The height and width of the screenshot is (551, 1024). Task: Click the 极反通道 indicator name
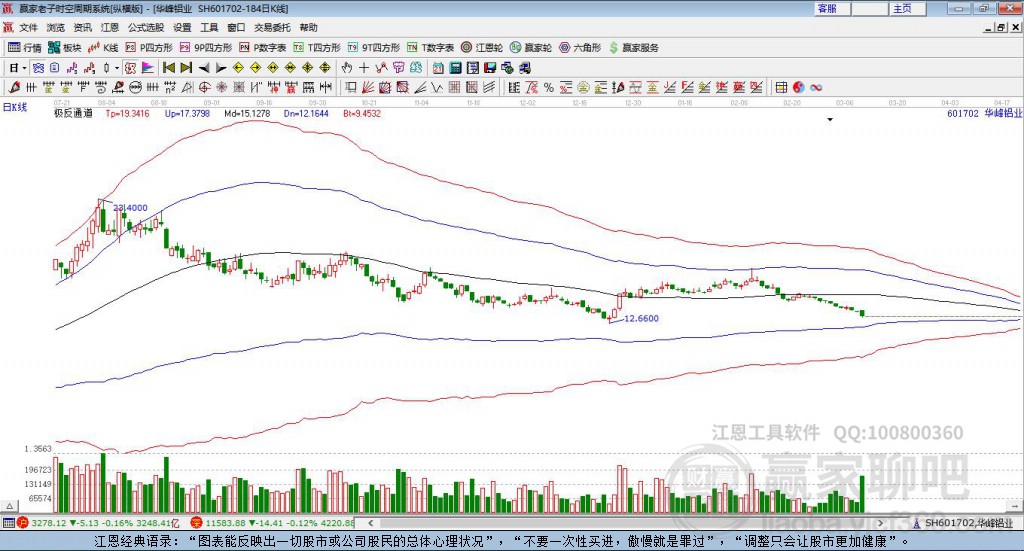coord(73,114)
